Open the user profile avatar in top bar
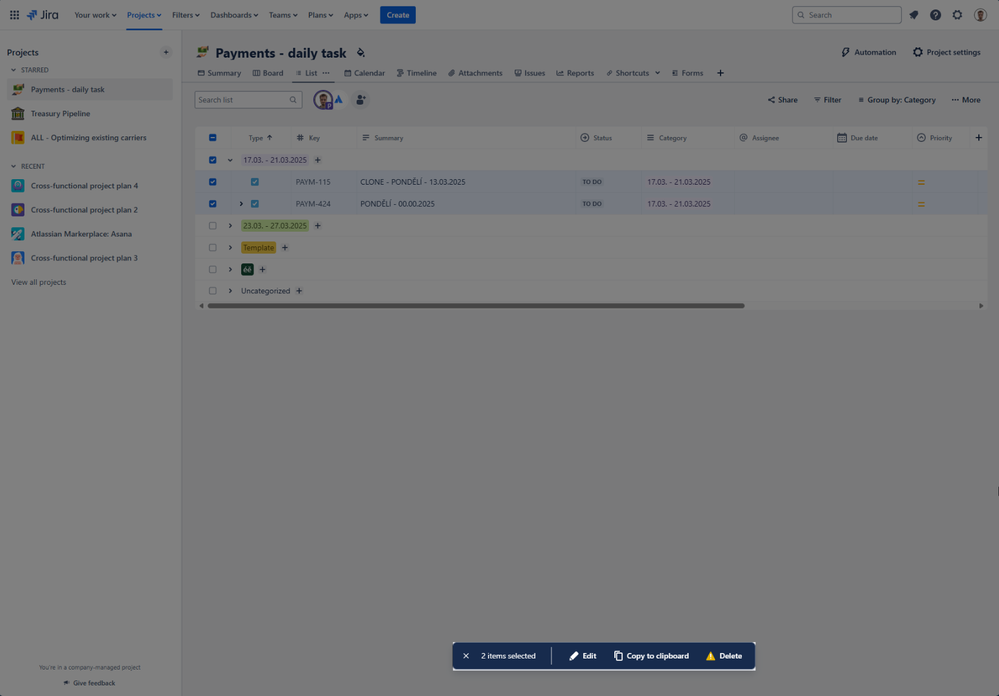The image size is (999, 696). click(x=980, y=15)
